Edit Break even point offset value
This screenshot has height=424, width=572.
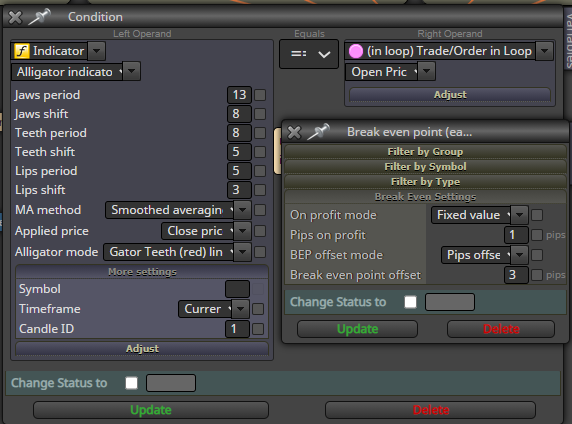pos(516,275)
